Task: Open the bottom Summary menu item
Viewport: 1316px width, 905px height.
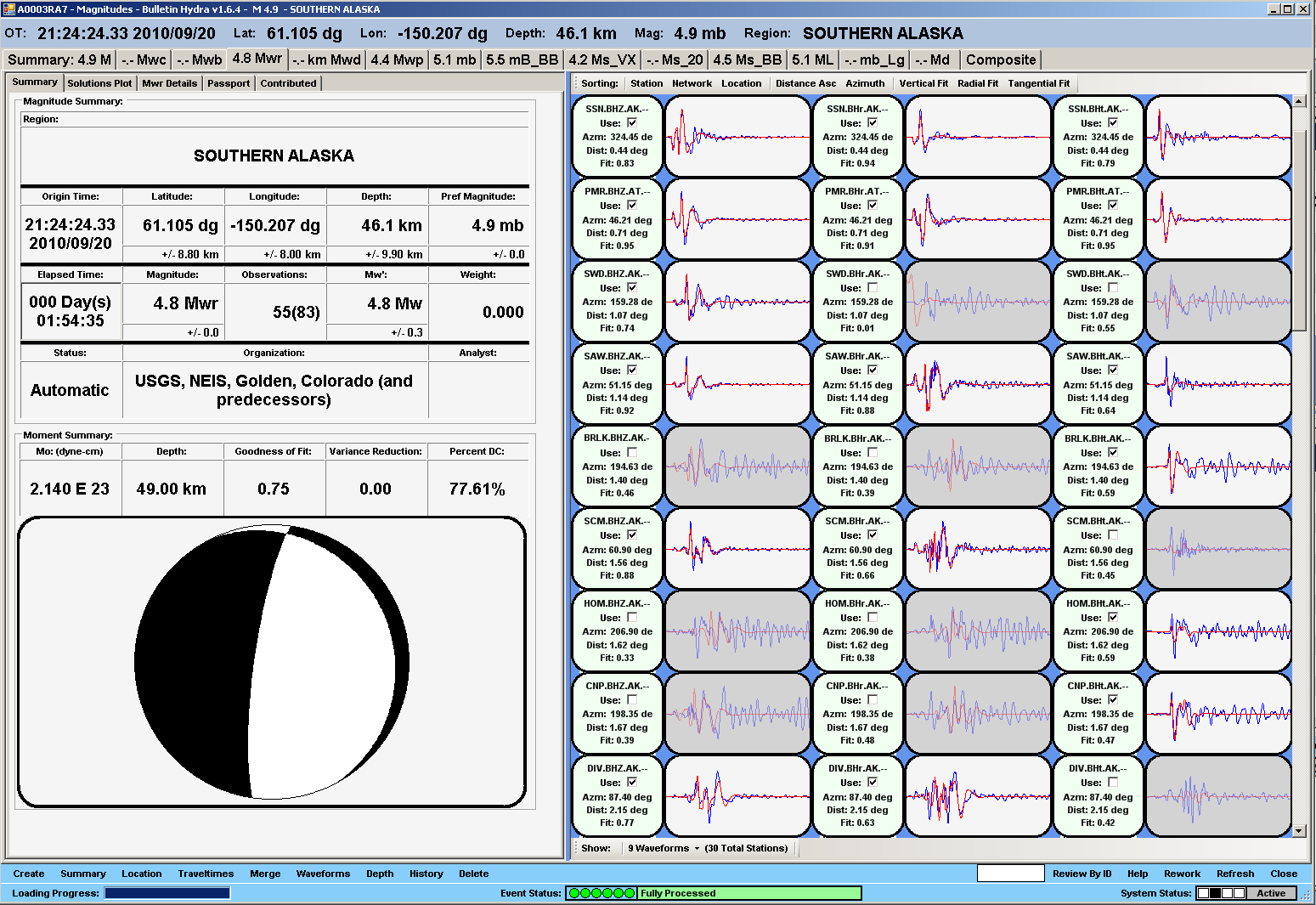Action: tap(83, 874)
